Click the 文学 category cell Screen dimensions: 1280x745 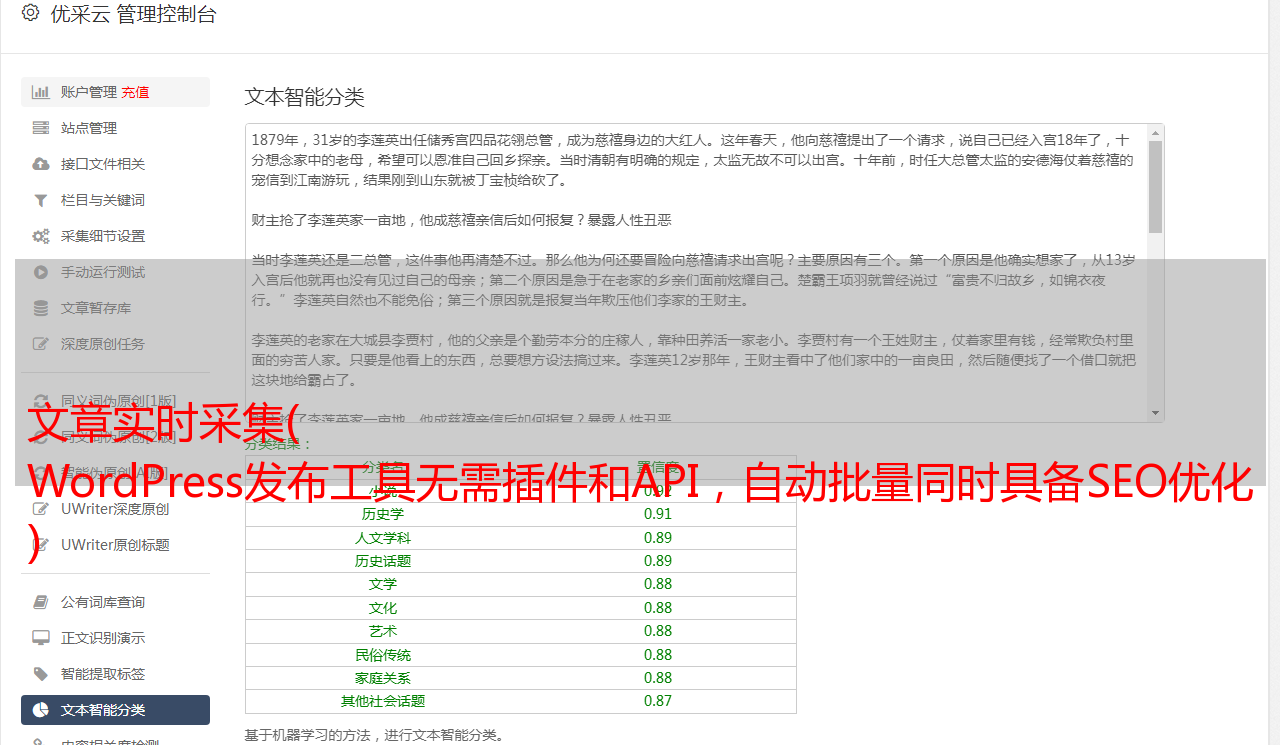pyautogui.click(x=383, y=584)
